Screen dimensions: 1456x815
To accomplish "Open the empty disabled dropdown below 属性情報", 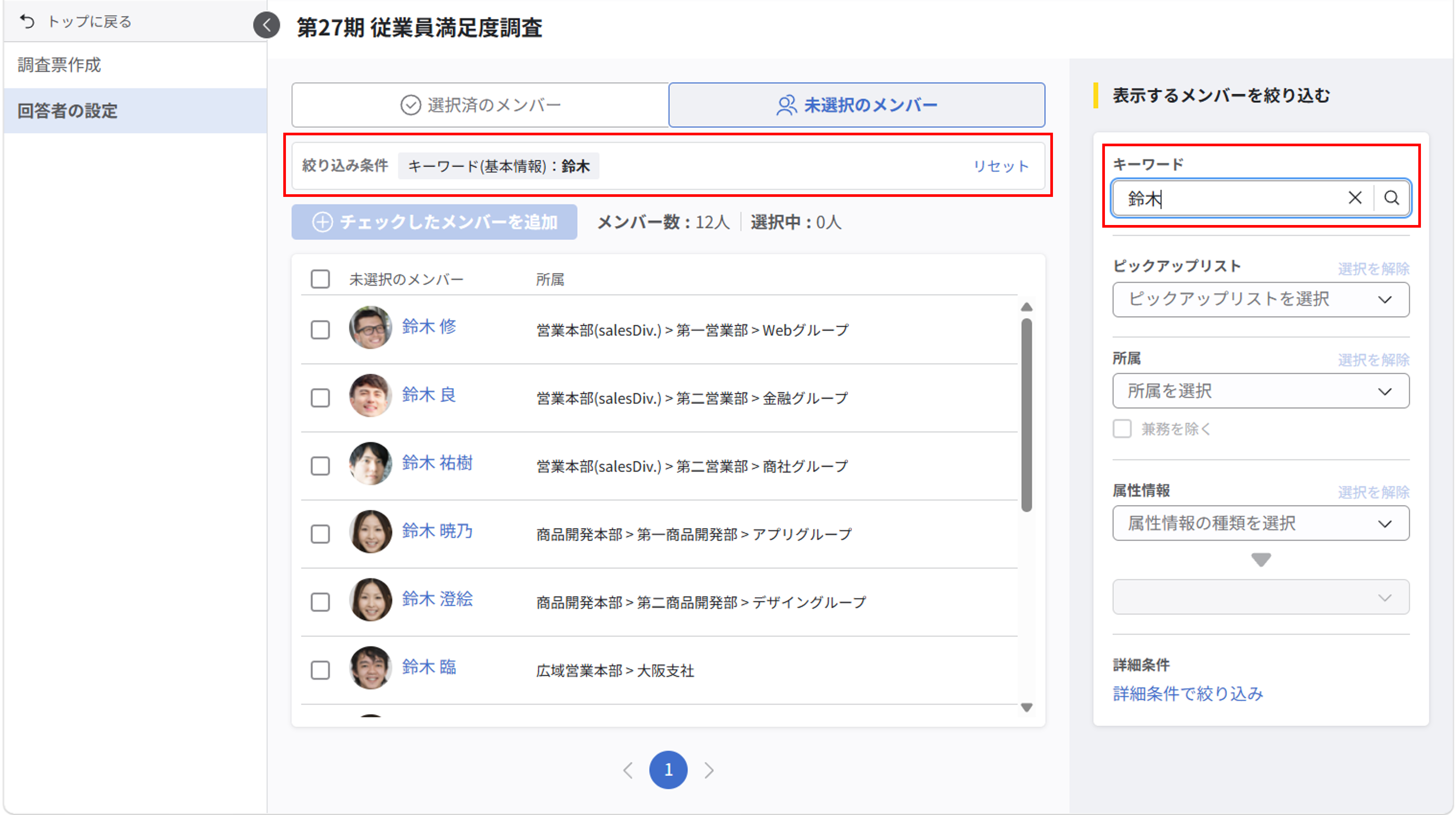I will point(1260,597).
